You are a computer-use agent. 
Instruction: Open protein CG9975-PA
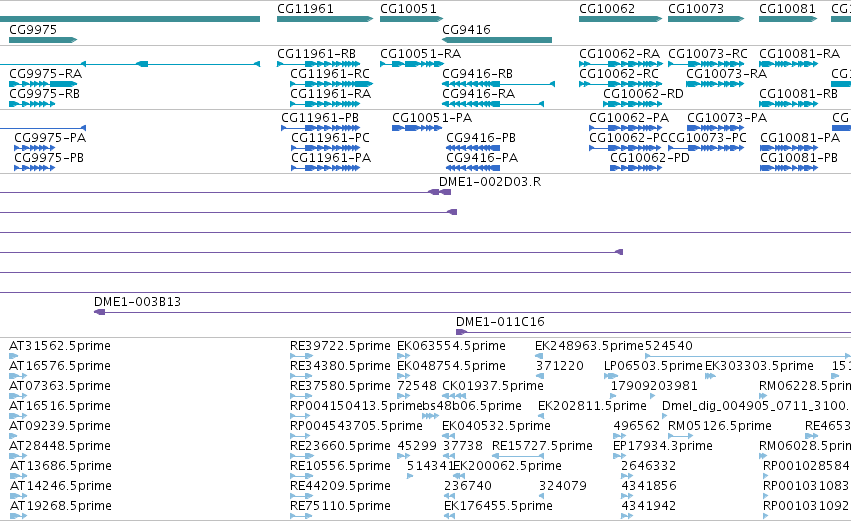[x=34, y=148]
